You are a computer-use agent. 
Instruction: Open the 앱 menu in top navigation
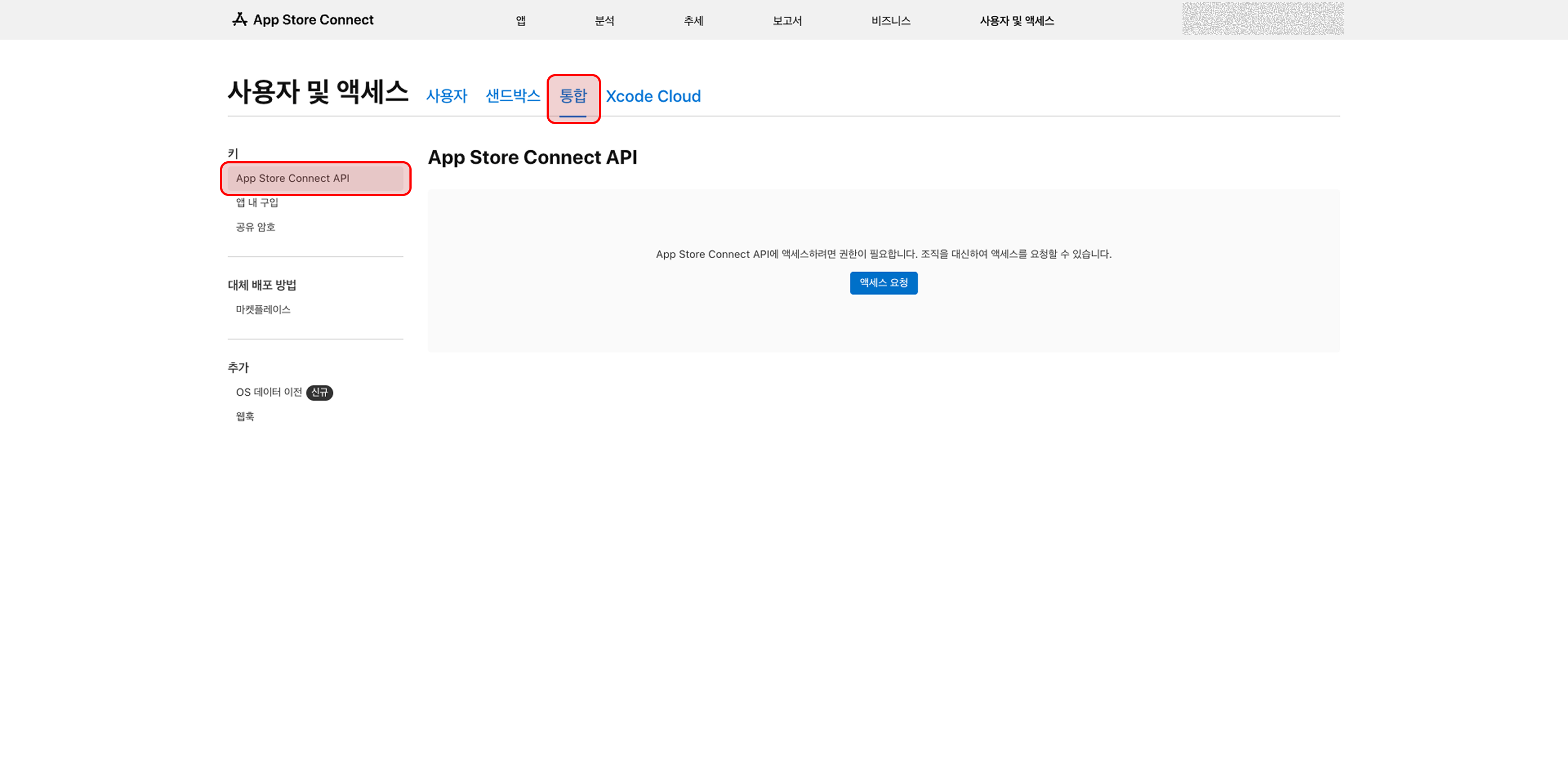[521, 21]
